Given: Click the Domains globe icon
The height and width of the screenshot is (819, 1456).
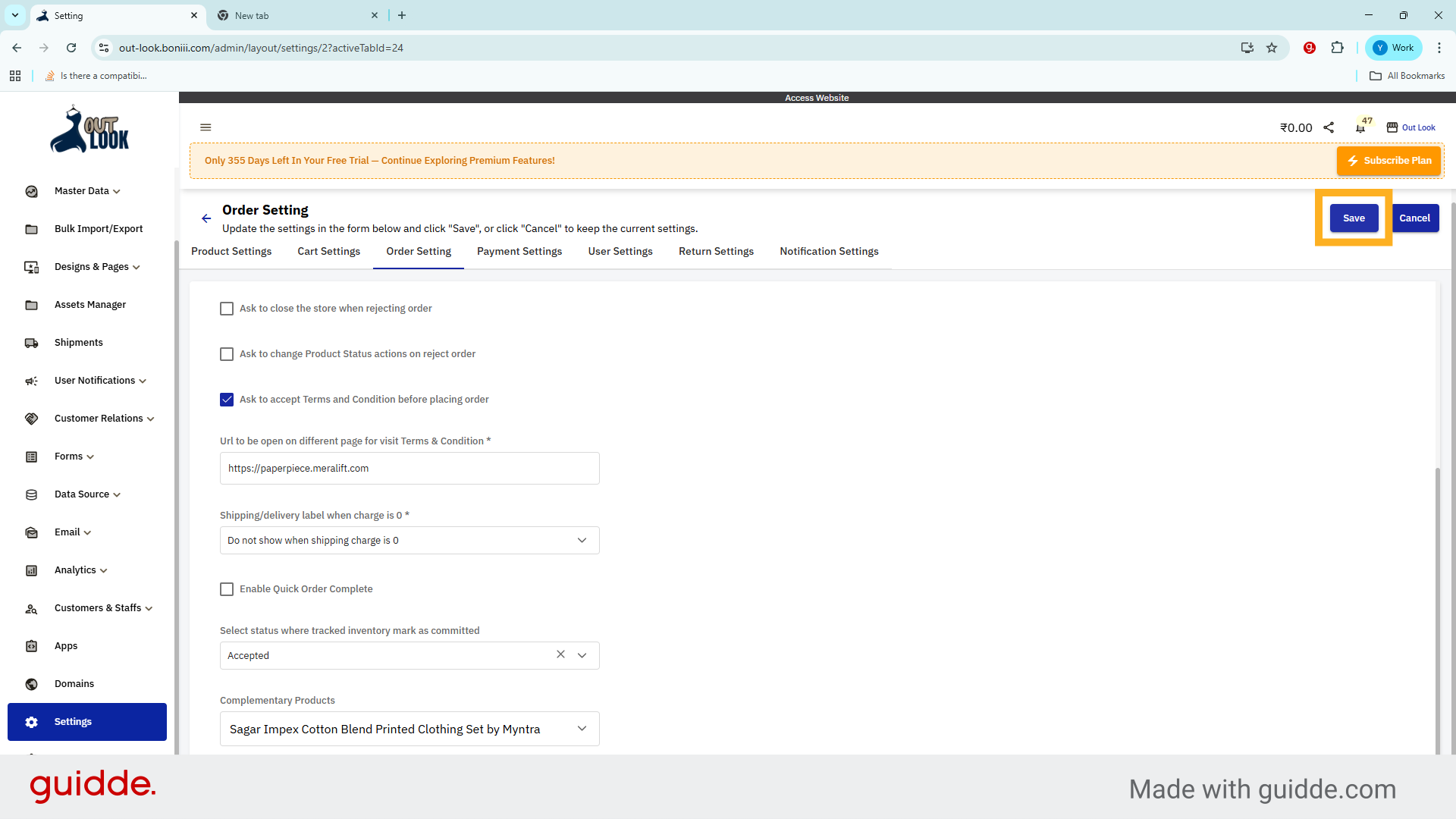Looking at the screenshot, I should (x=32, y=684).
